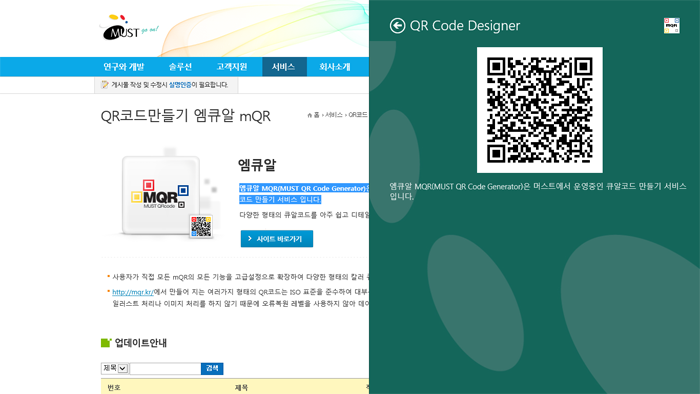Click the home icon in breadcrumb

pos(310,115)
